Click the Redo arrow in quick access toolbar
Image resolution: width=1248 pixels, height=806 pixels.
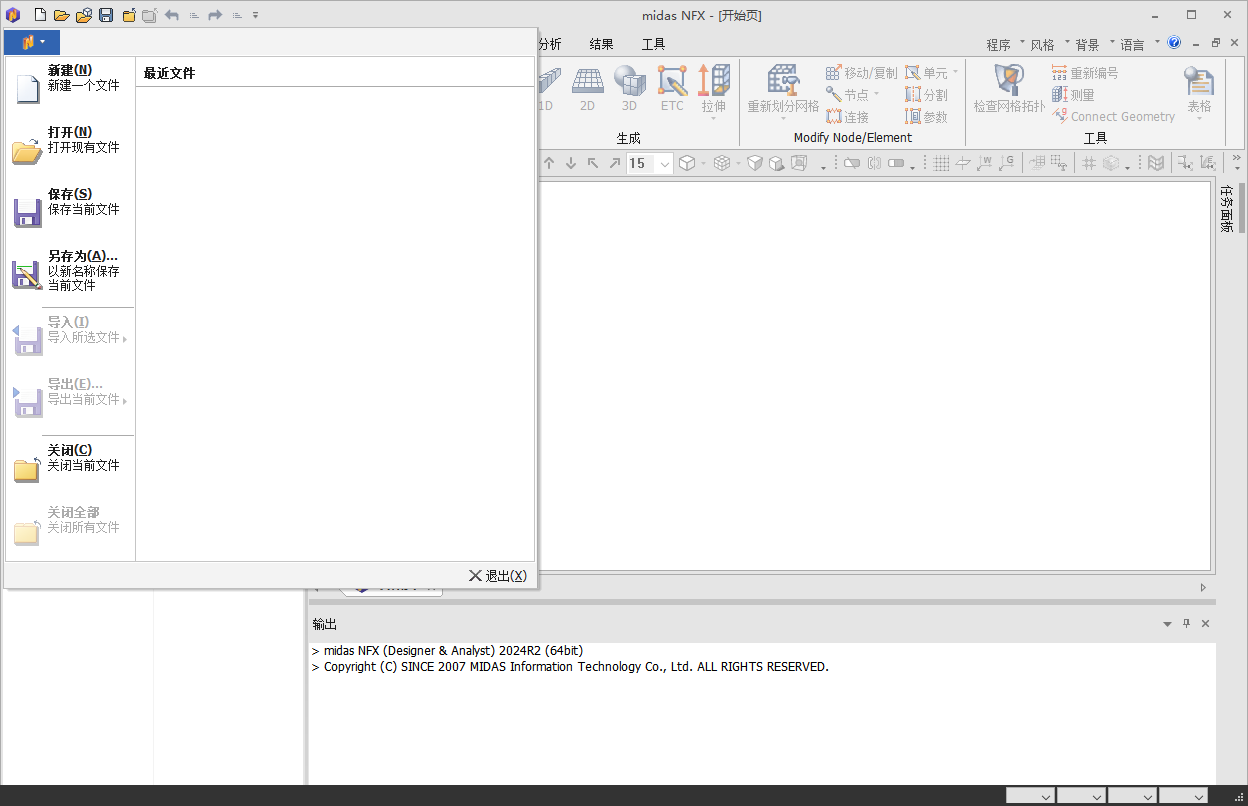click(x=215, y=15)
